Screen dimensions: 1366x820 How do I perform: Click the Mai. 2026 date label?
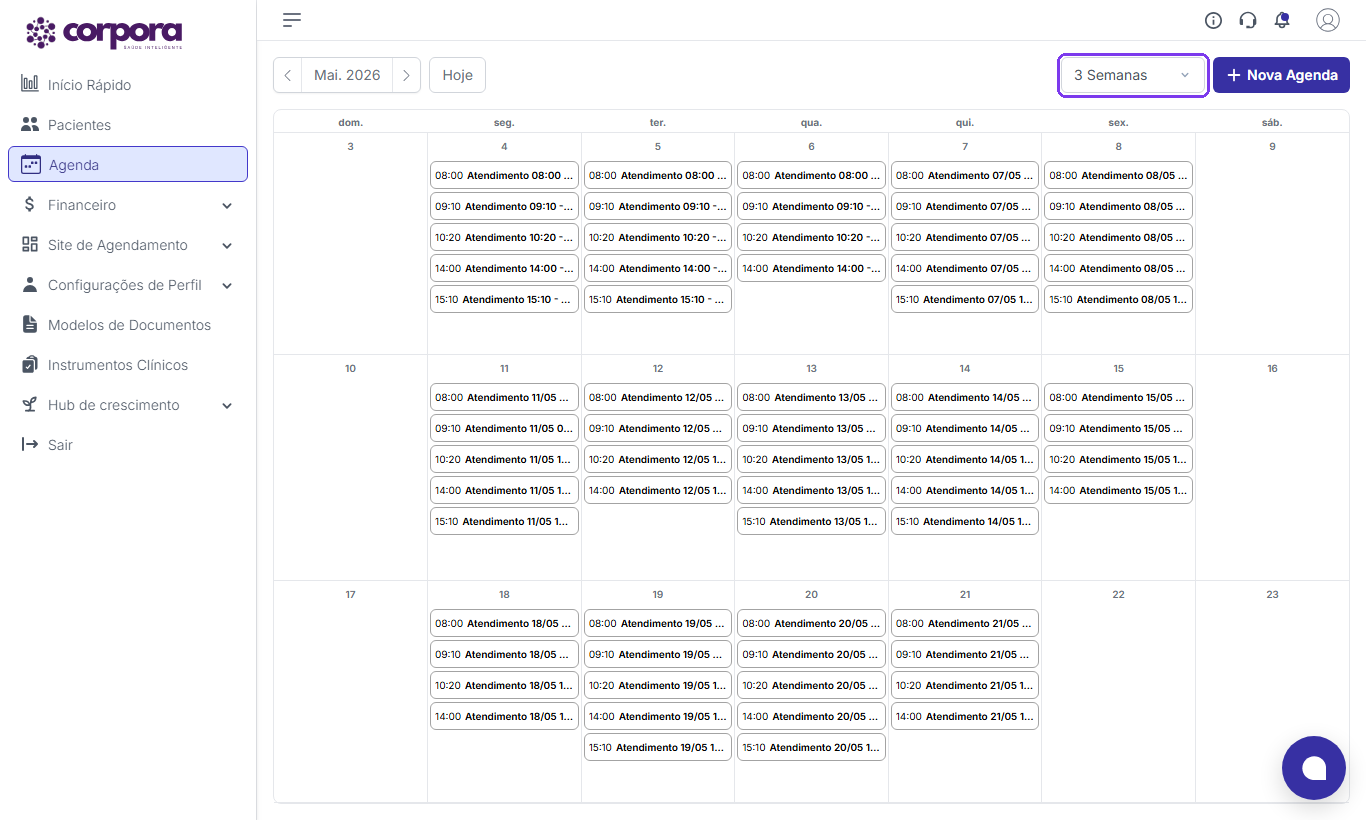pos(347,75)
